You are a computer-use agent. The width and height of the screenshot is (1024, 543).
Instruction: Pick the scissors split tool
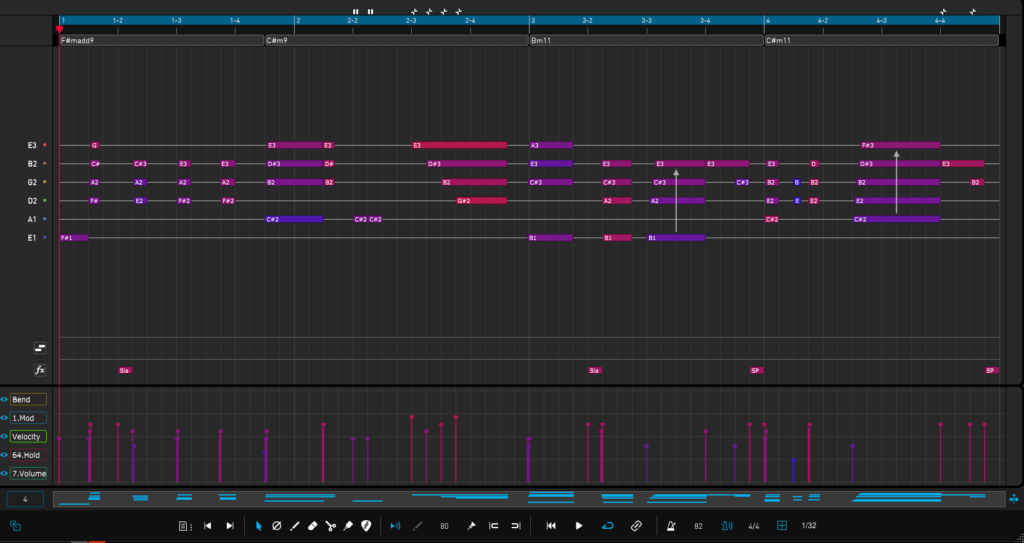click(x=330, y=526)
